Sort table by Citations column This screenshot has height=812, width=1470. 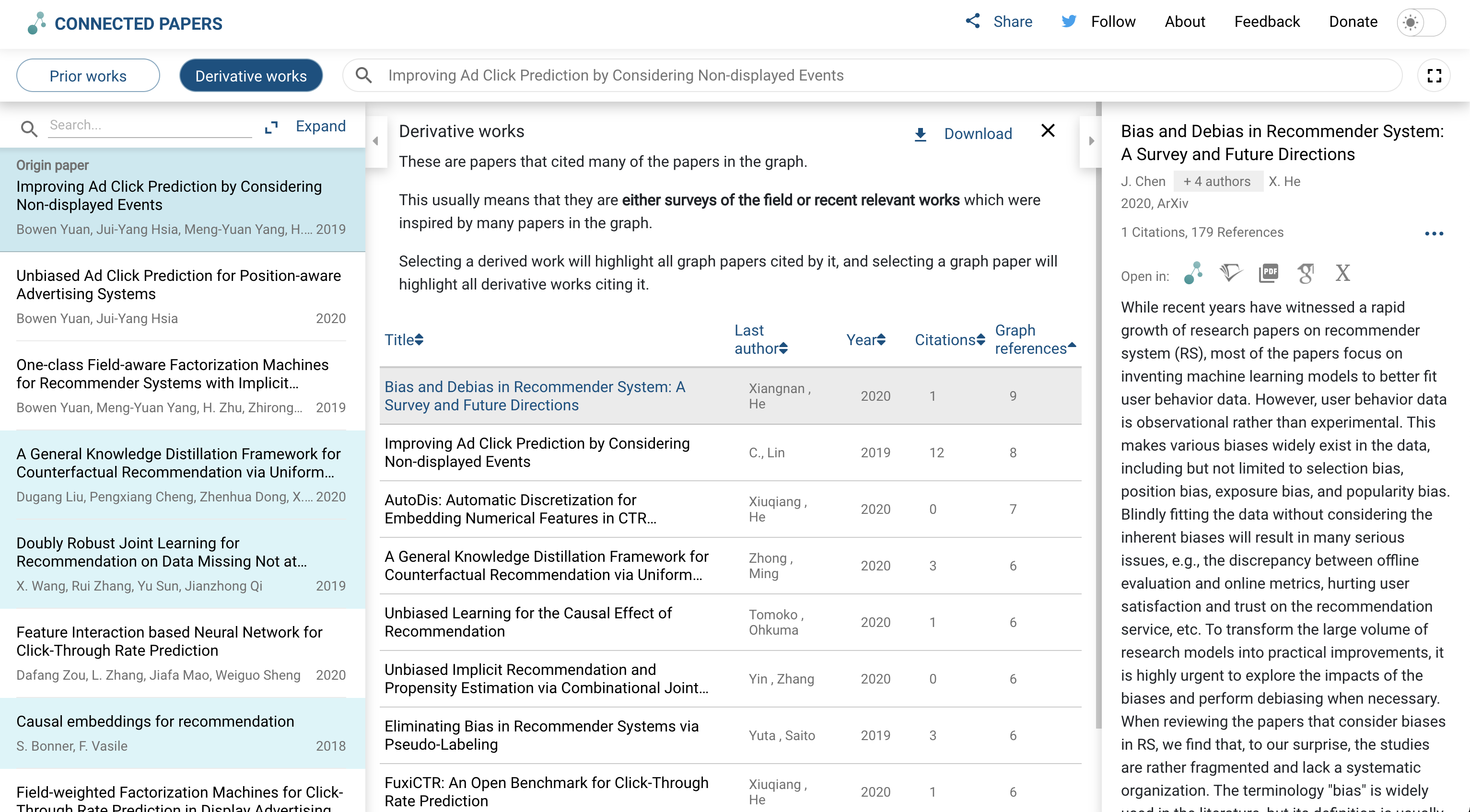point(950,339)
